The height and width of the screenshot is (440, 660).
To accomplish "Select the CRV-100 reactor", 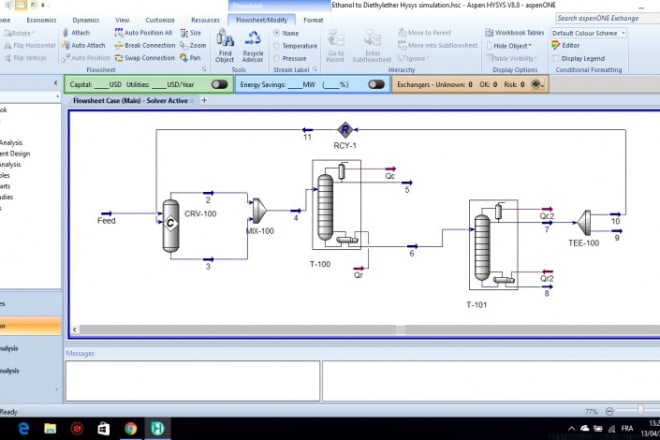I will 170,225.
